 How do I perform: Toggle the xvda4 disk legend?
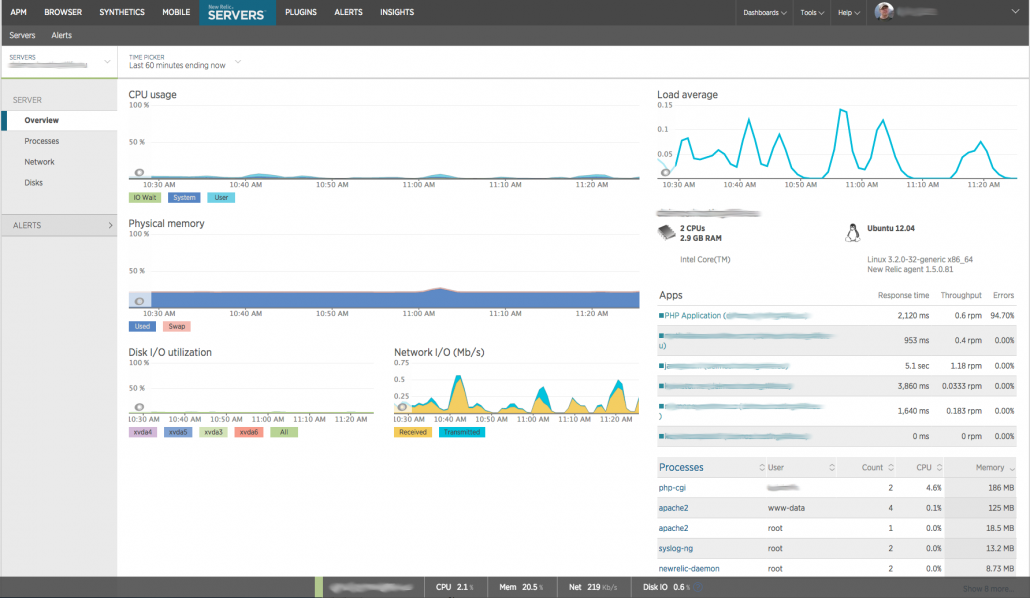pos(143,432)
